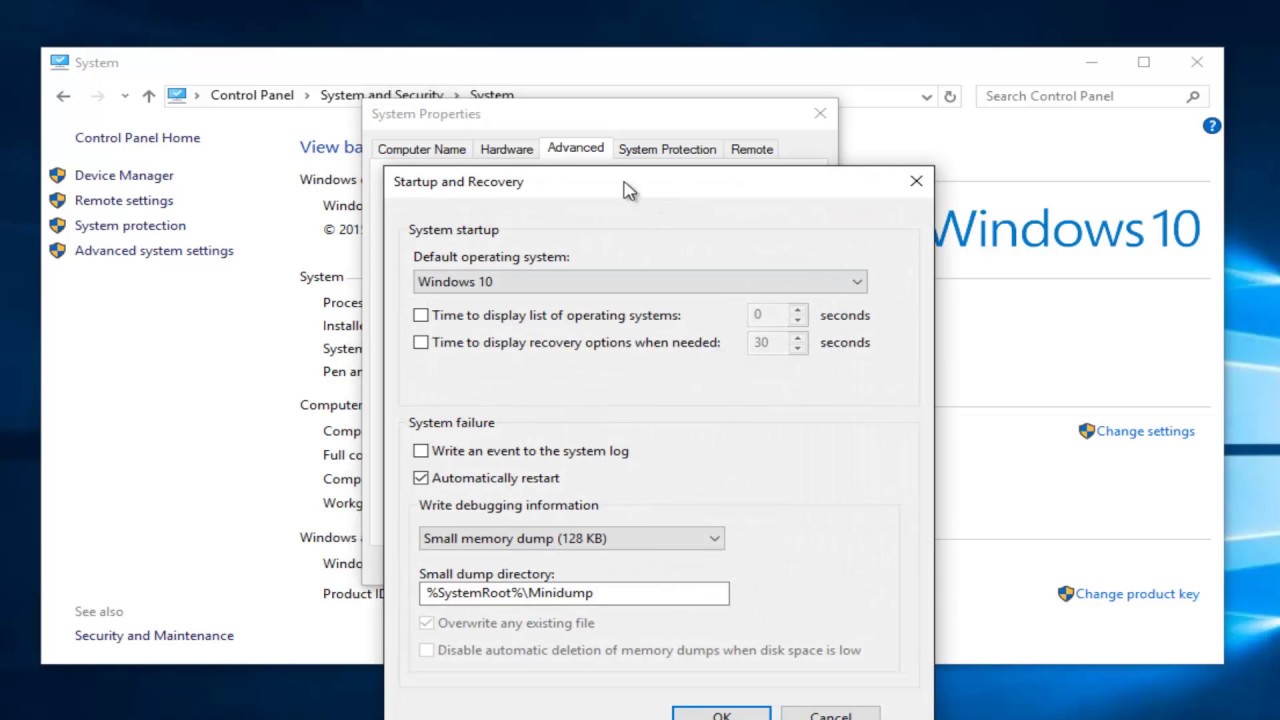Switch to the Computer Name tab
The height and width of the screenshot is (720, 1280).
pyautogui.click(x=421, y=149)
